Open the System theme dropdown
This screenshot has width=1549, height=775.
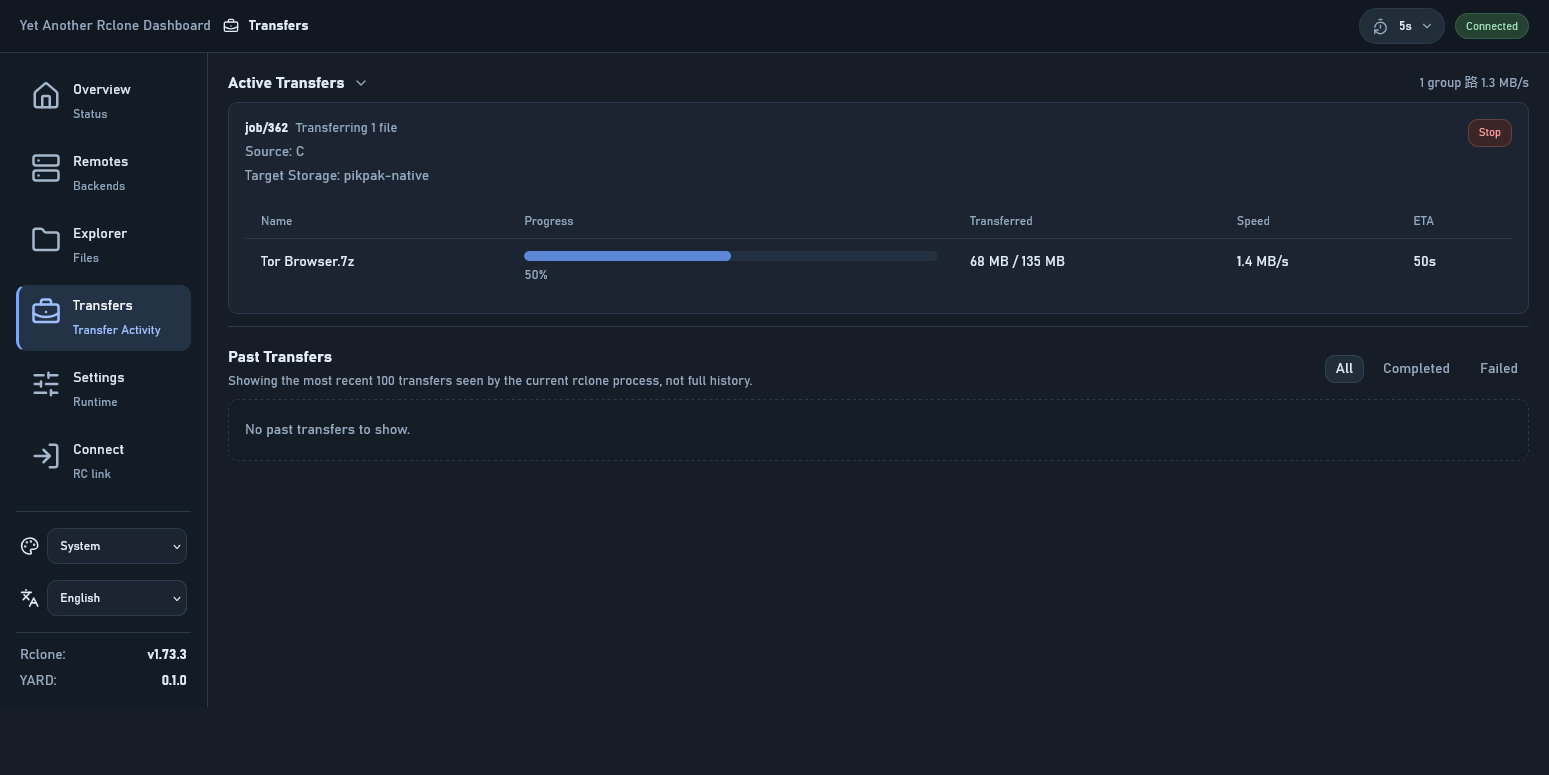click(x=117, y=546)
